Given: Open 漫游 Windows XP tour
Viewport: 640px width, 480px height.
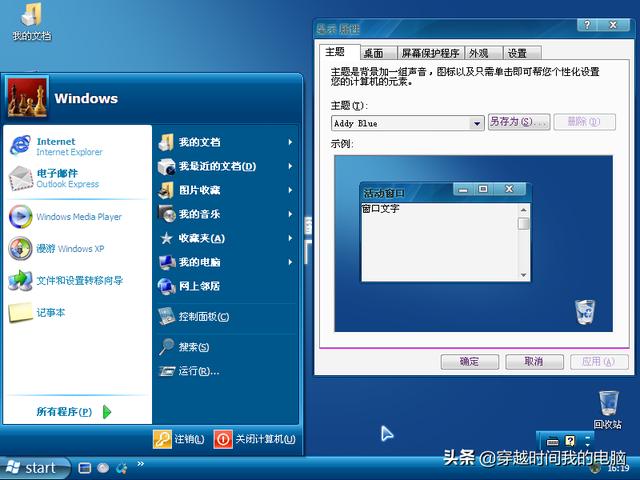Looking at the screenshot, I should 56,249.
